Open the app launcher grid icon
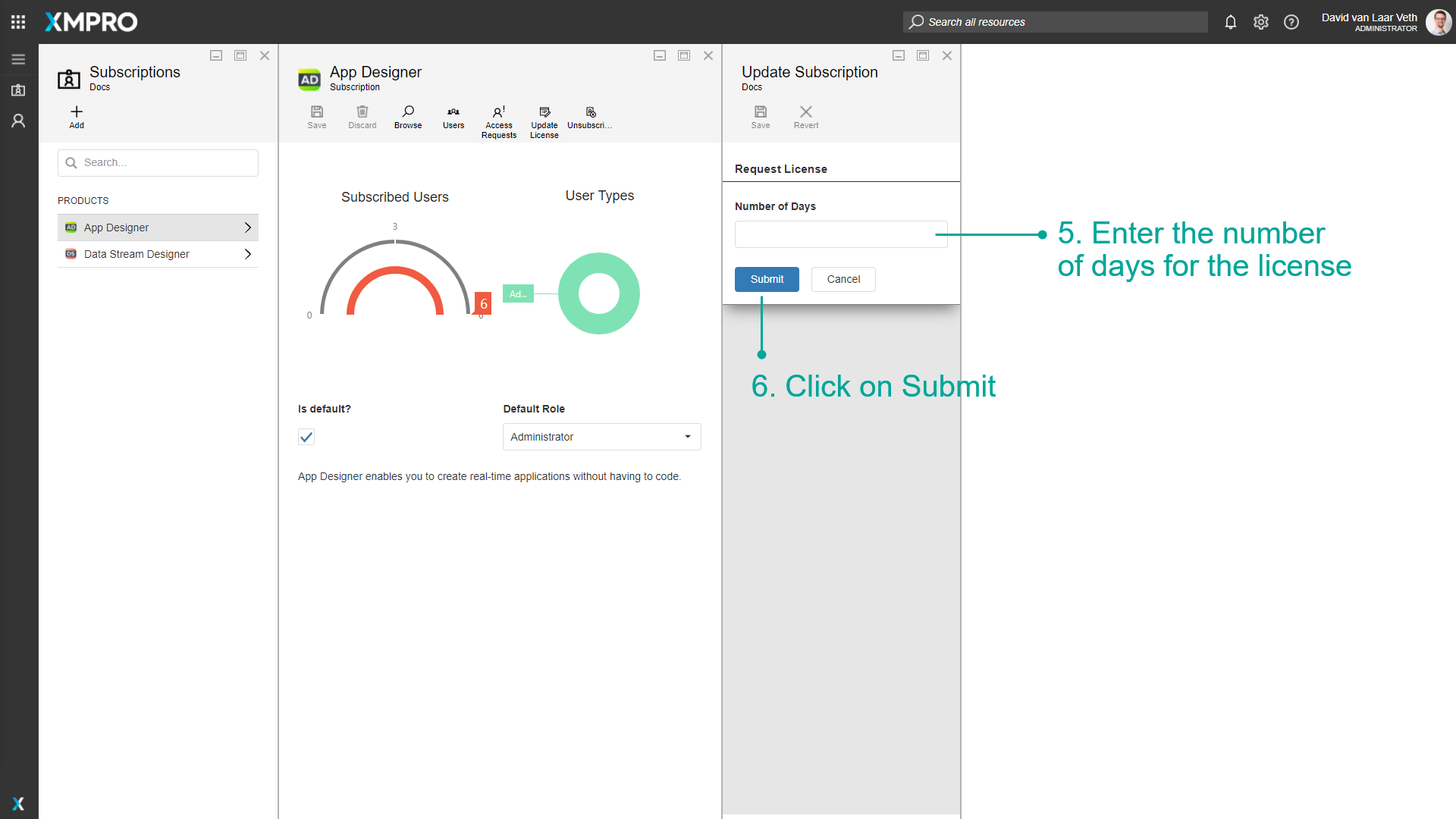1456x819 pixels. point(18,22)
